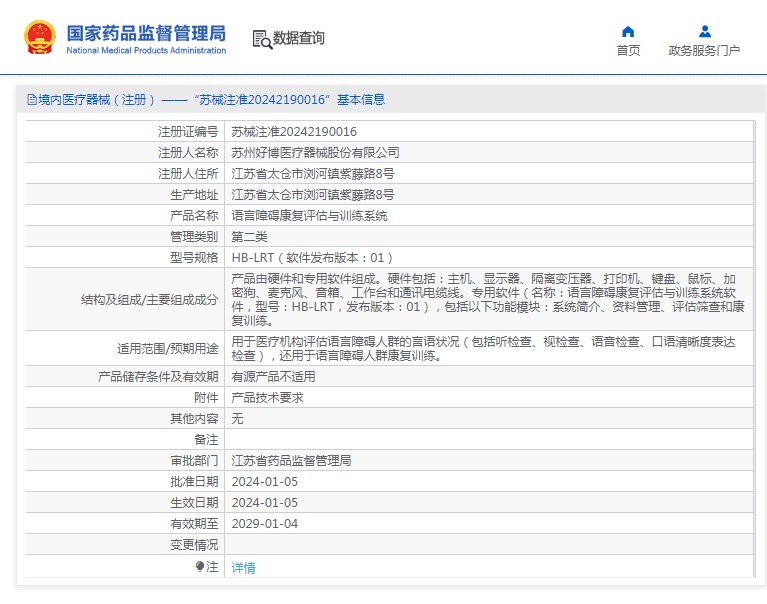
Task: Open the 详情 link
Action: [243, 567]
